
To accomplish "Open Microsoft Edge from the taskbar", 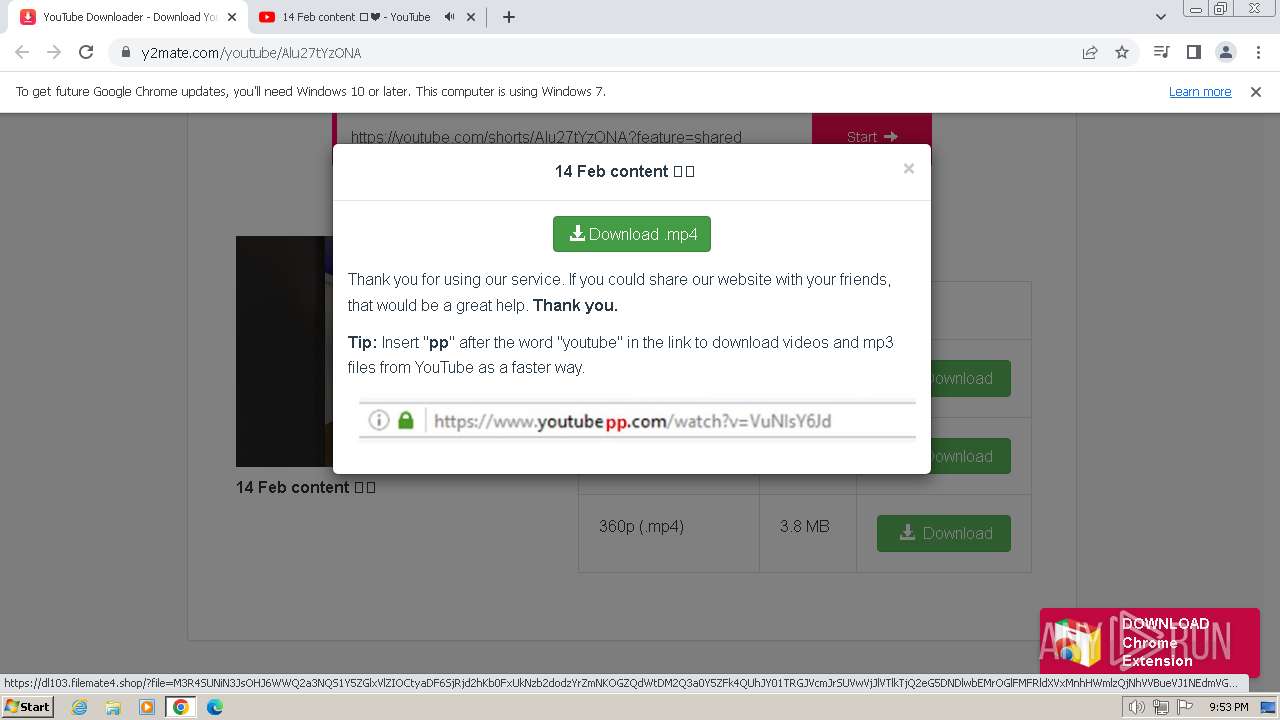I will [x=215, y=707].
